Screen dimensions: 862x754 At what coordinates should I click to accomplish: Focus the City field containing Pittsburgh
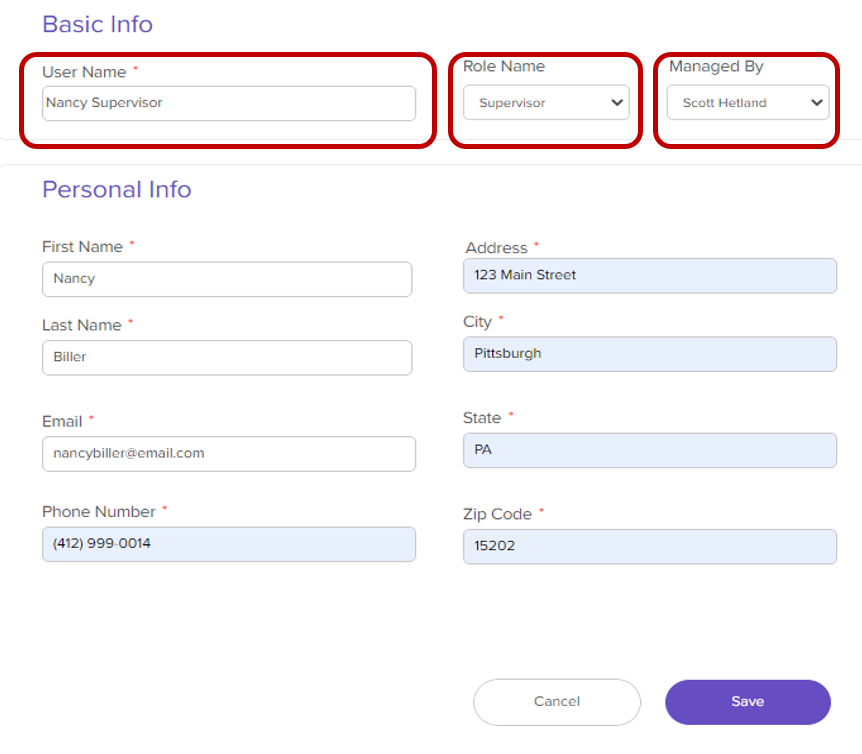tap(649, 353)
